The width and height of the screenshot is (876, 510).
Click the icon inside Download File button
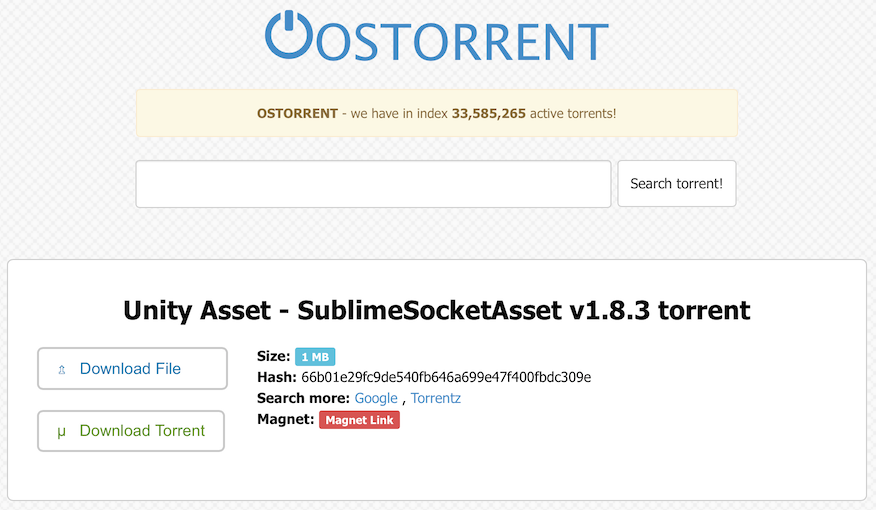point(62,369)
